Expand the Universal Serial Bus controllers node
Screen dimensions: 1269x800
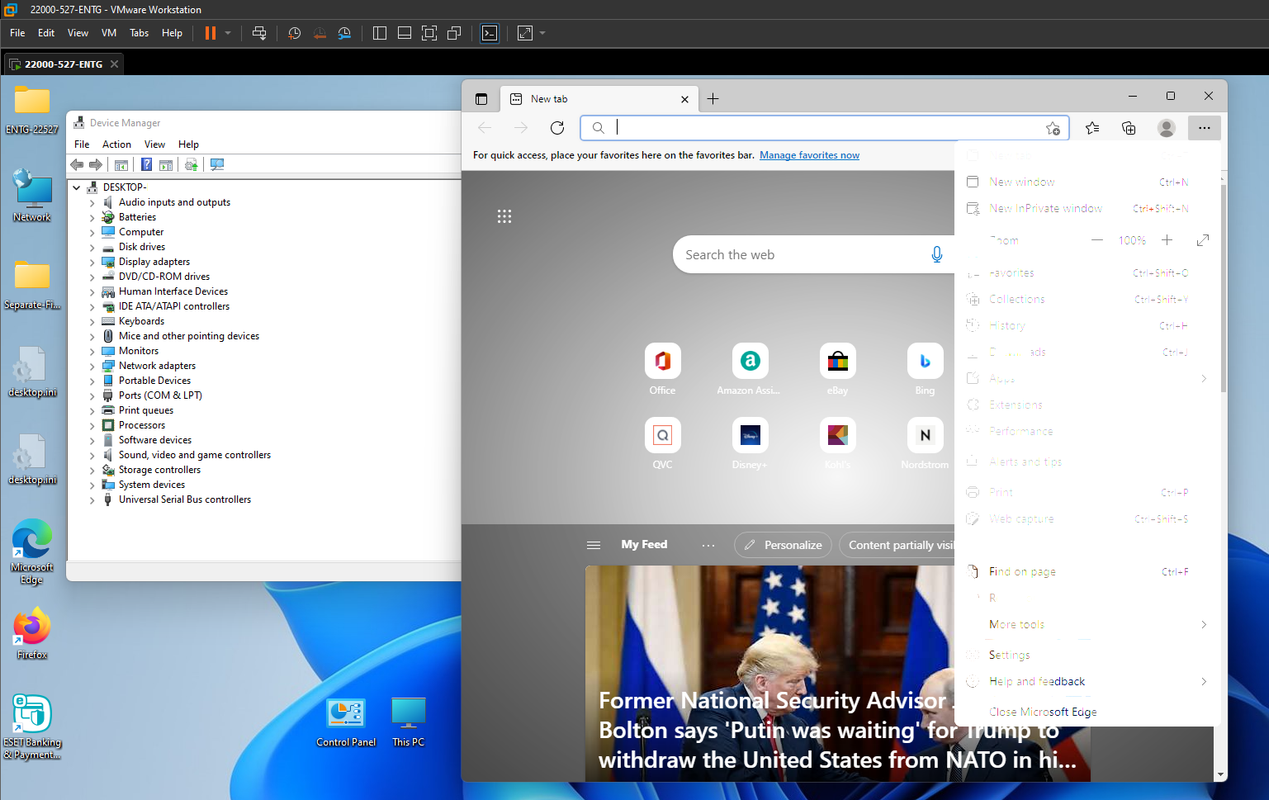(92, 500)
